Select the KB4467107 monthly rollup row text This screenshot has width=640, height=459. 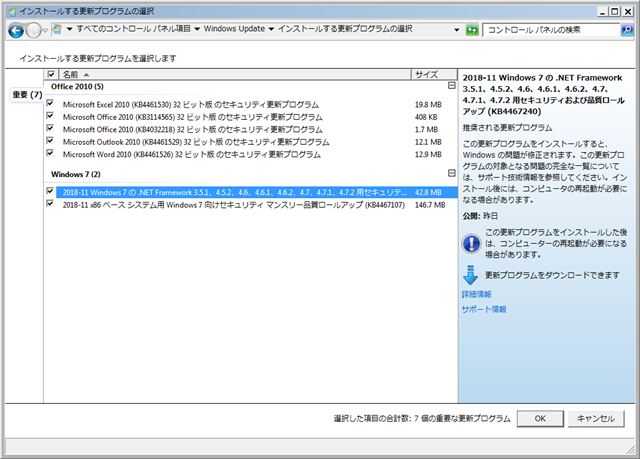pyautogui.click(x=233, y=205)
